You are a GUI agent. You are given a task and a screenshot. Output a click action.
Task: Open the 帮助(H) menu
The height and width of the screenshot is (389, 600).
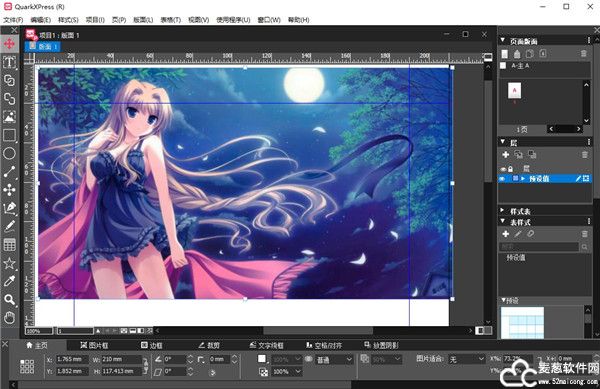tap(298, 20)
